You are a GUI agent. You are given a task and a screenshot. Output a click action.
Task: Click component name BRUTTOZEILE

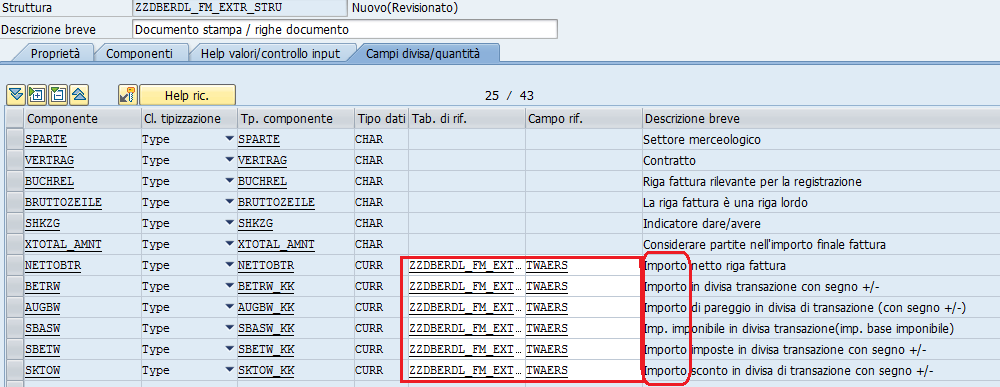(x=63, y=202)
